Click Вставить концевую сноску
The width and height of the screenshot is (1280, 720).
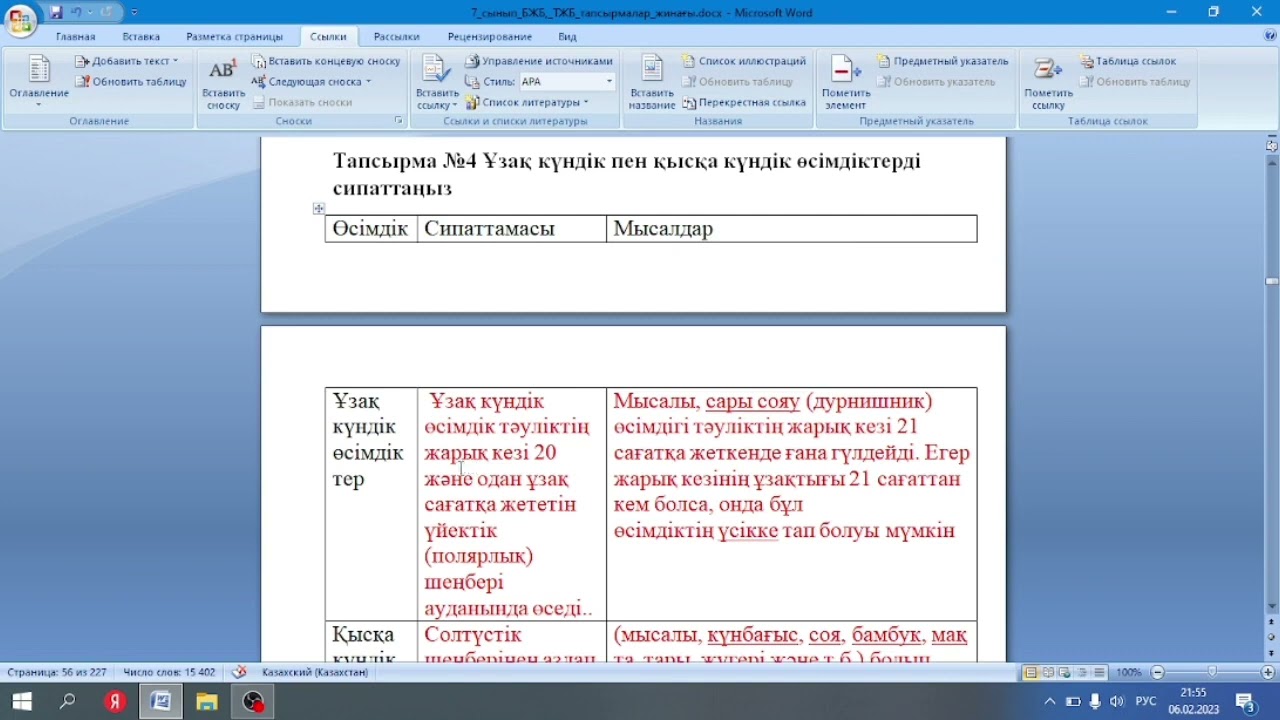(x=325, y=61)
